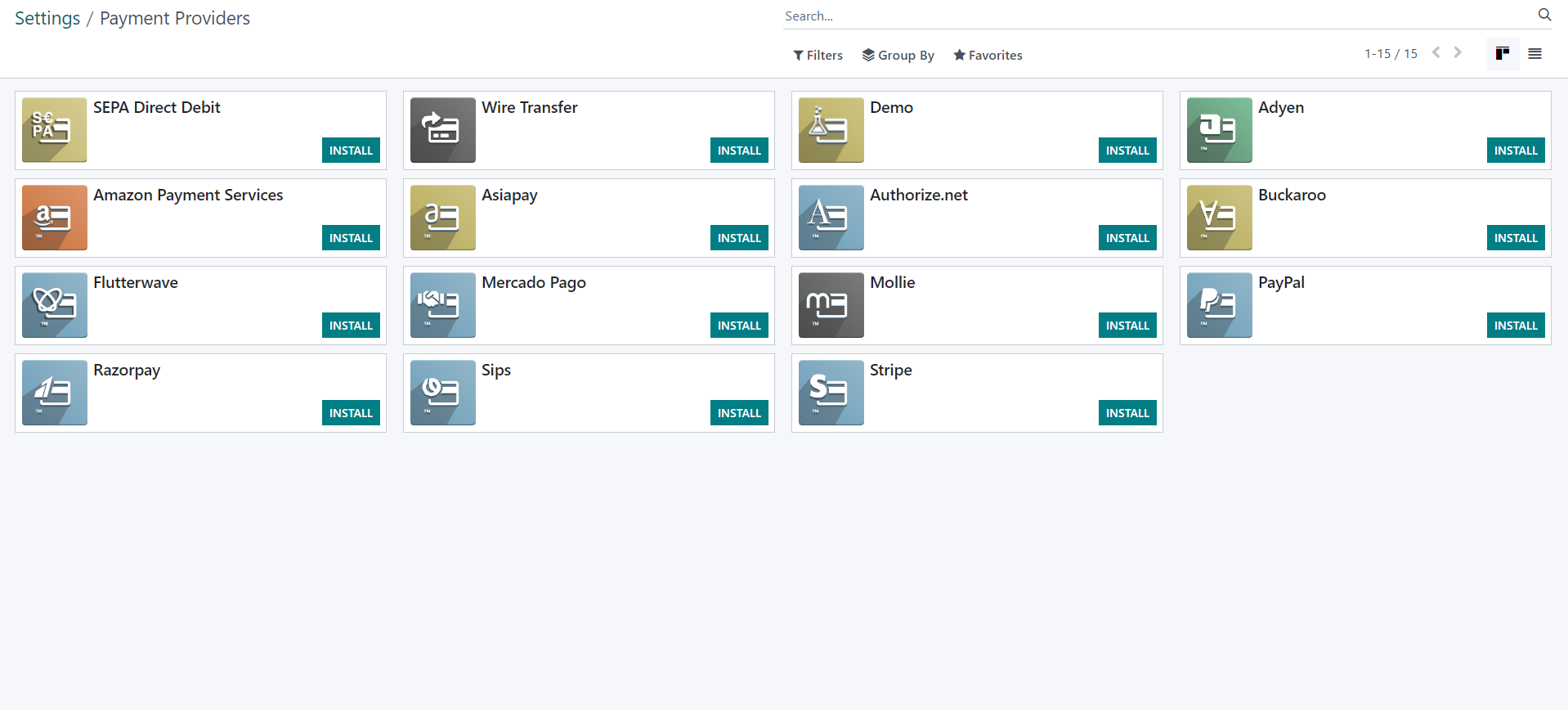Go to previous page of records
Screen dimensions: 1568x710
1436,52
